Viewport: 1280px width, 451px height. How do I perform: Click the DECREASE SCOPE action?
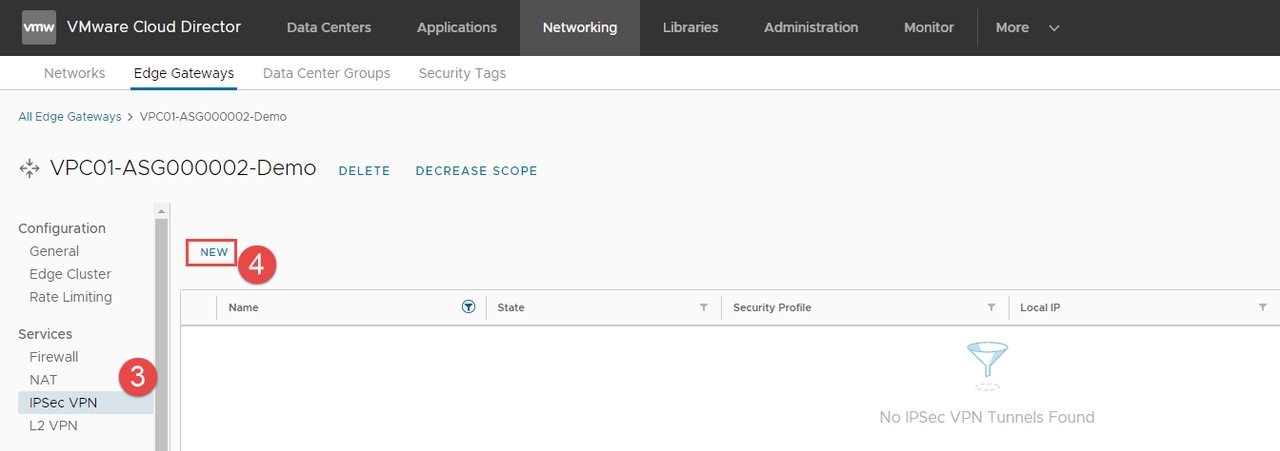coord(476,171)
